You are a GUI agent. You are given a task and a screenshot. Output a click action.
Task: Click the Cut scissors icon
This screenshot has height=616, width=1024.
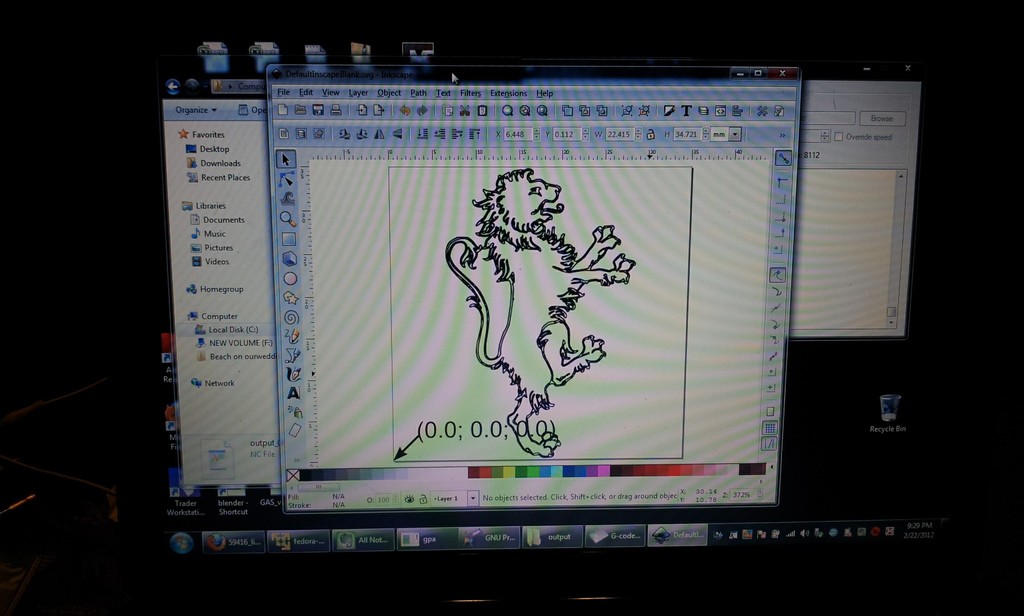[464, 110]
